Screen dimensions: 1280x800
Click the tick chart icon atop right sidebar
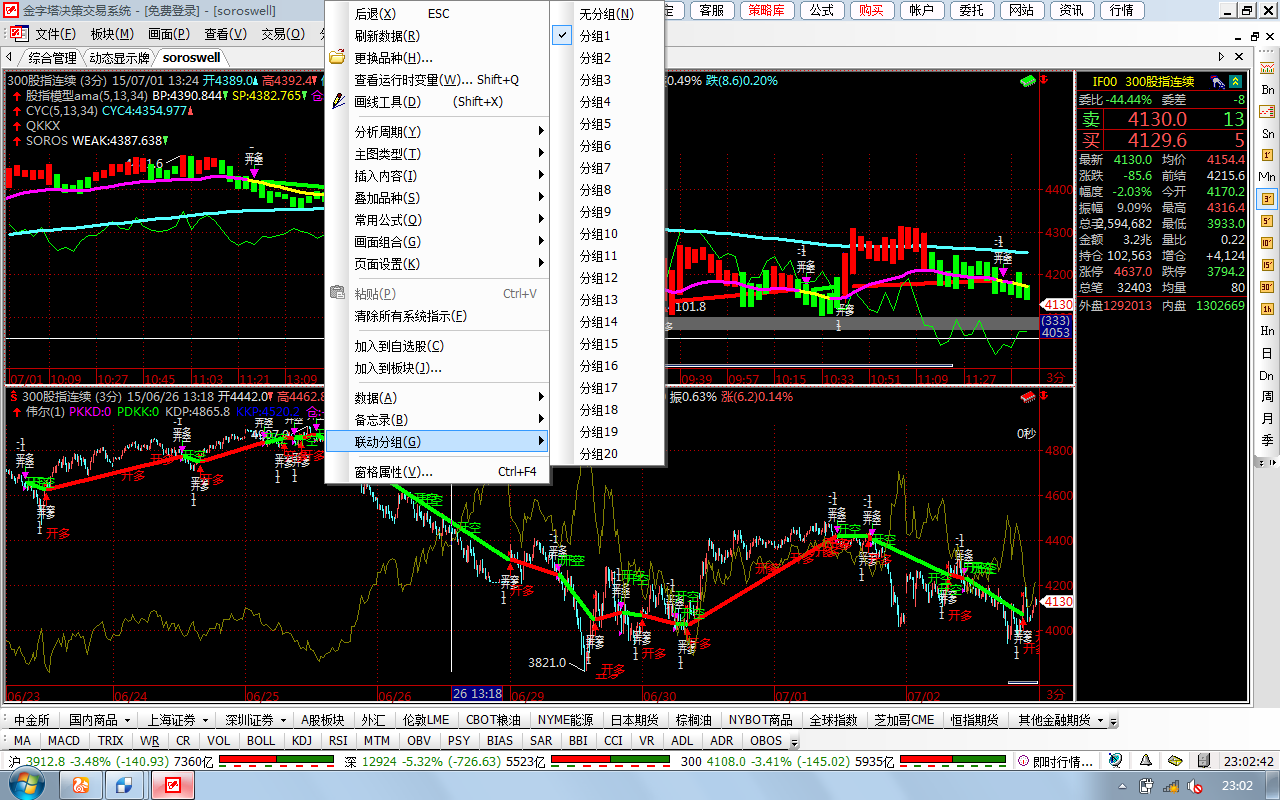[x=1267, y=67]
